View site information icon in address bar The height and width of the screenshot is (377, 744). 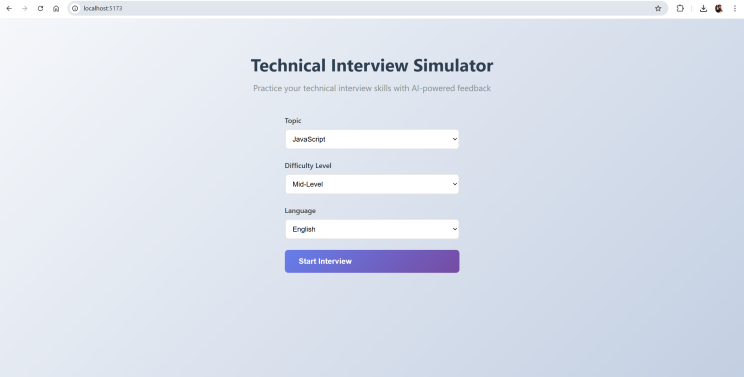(x=75, y=9)
